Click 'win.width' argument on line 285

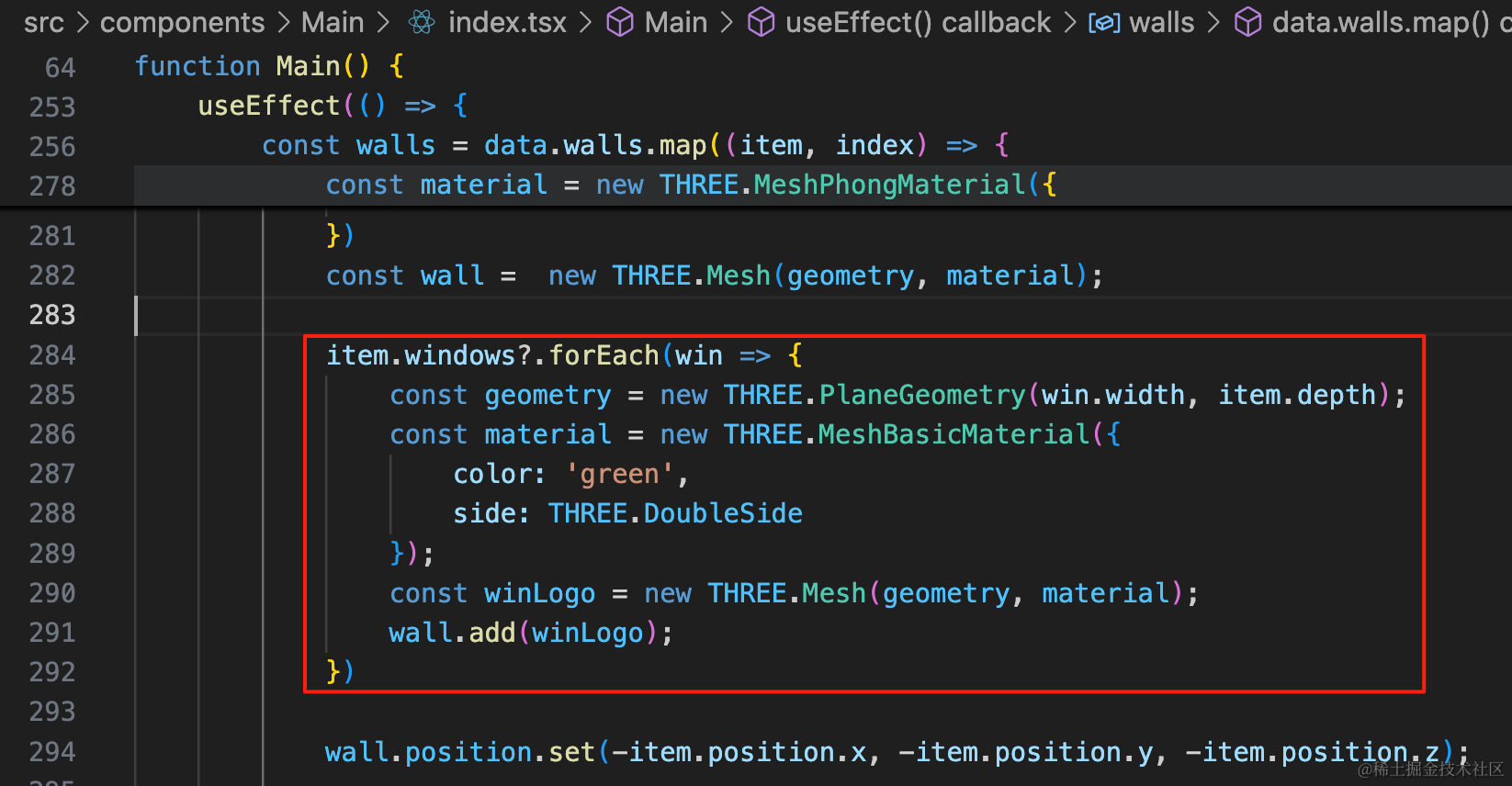pyautogui.click(x=1113, y=395)
